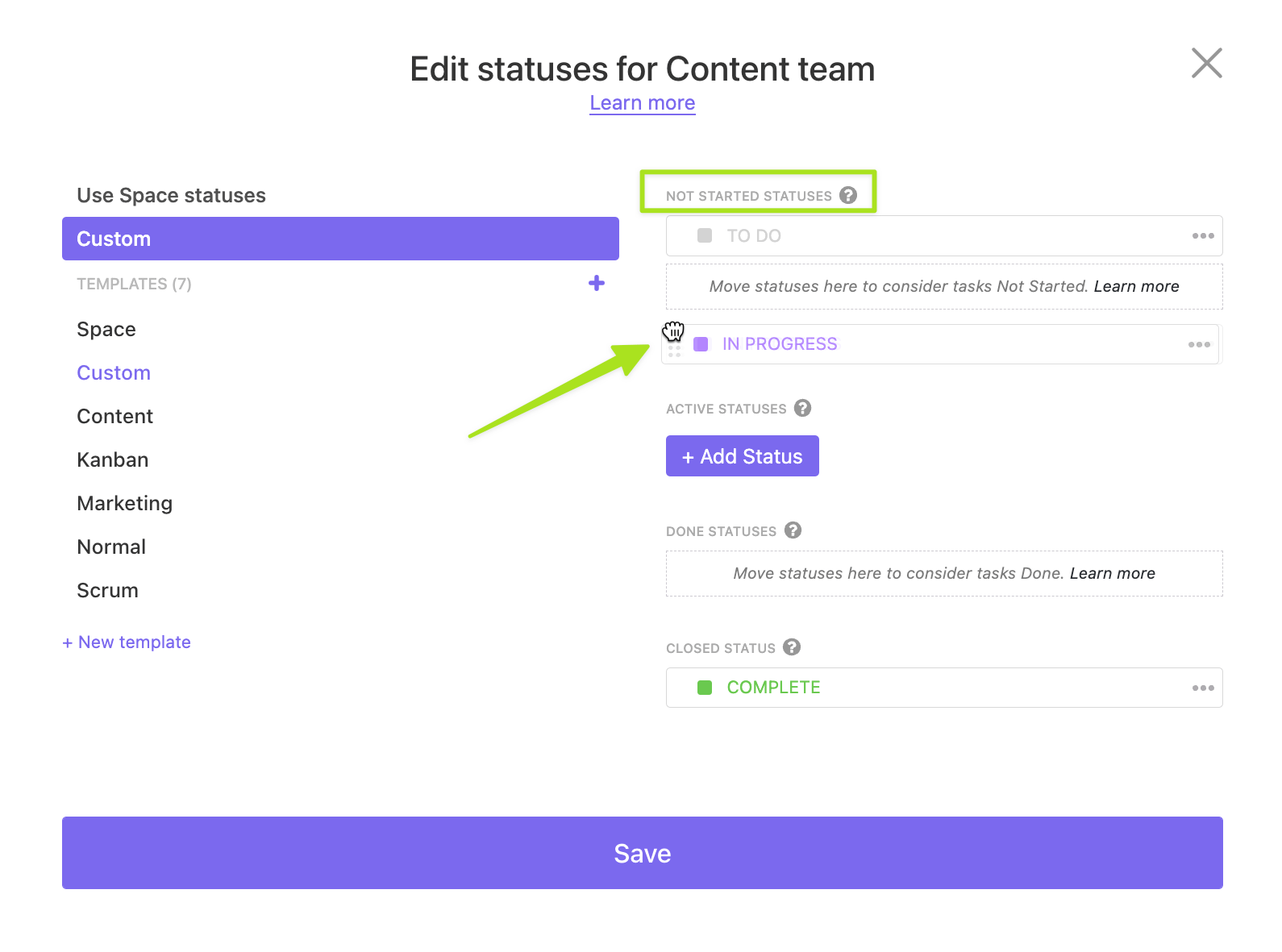Click the help icon beside Closed Status

point(792,647)
